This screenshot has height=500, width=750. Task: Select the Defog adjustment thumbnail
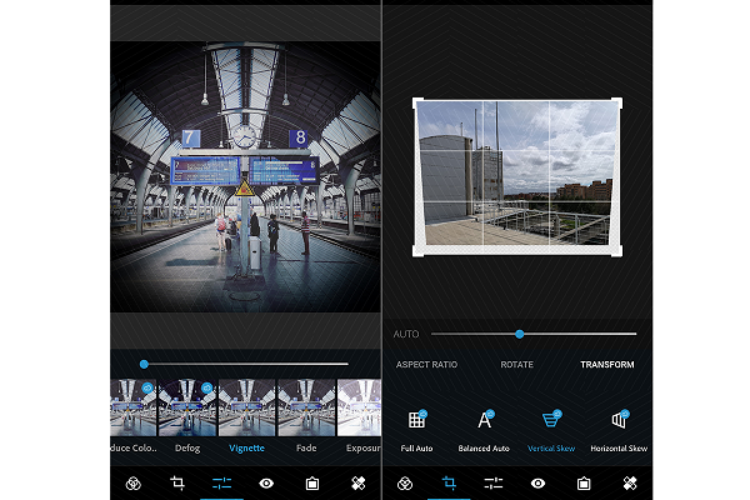187,407
